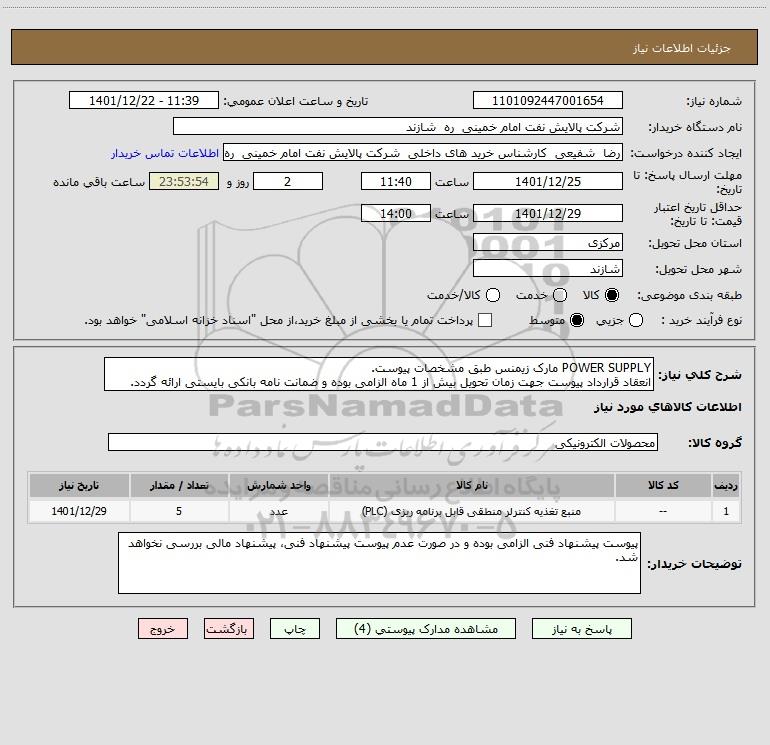The height and width of the screenshot is (745, 770).
Task: Click the deadline time field 11:40
Action: 396,181
